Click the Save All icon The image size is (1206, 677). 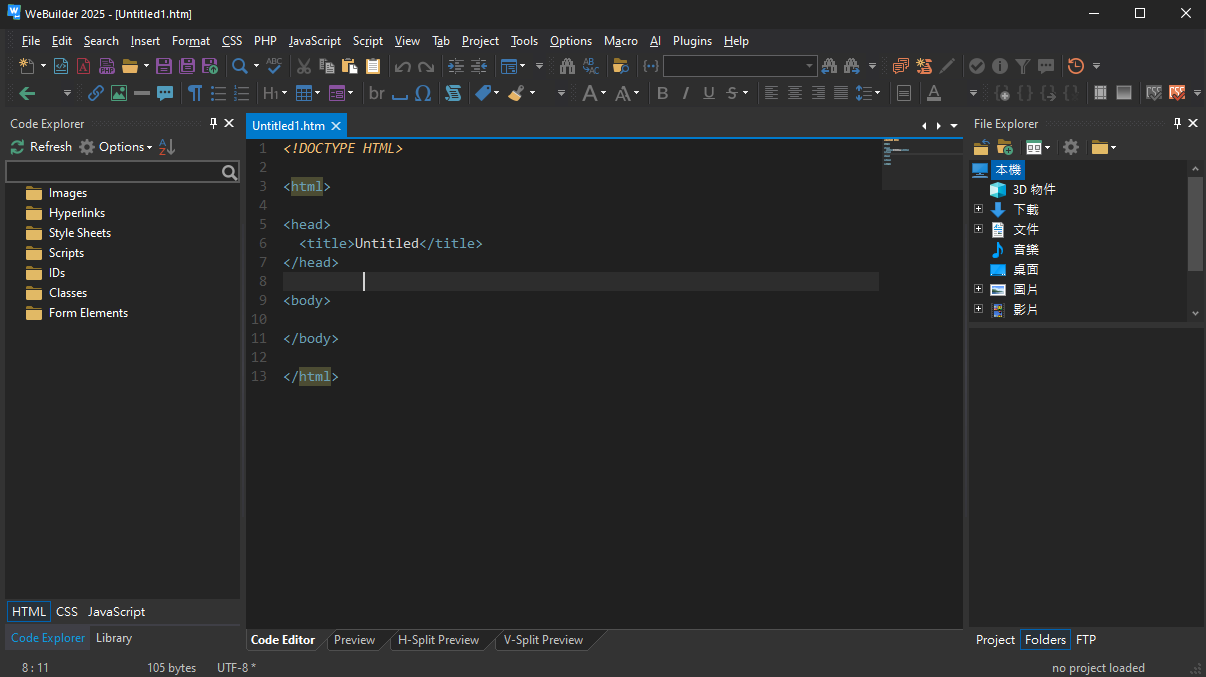click(x=186, y=66)
